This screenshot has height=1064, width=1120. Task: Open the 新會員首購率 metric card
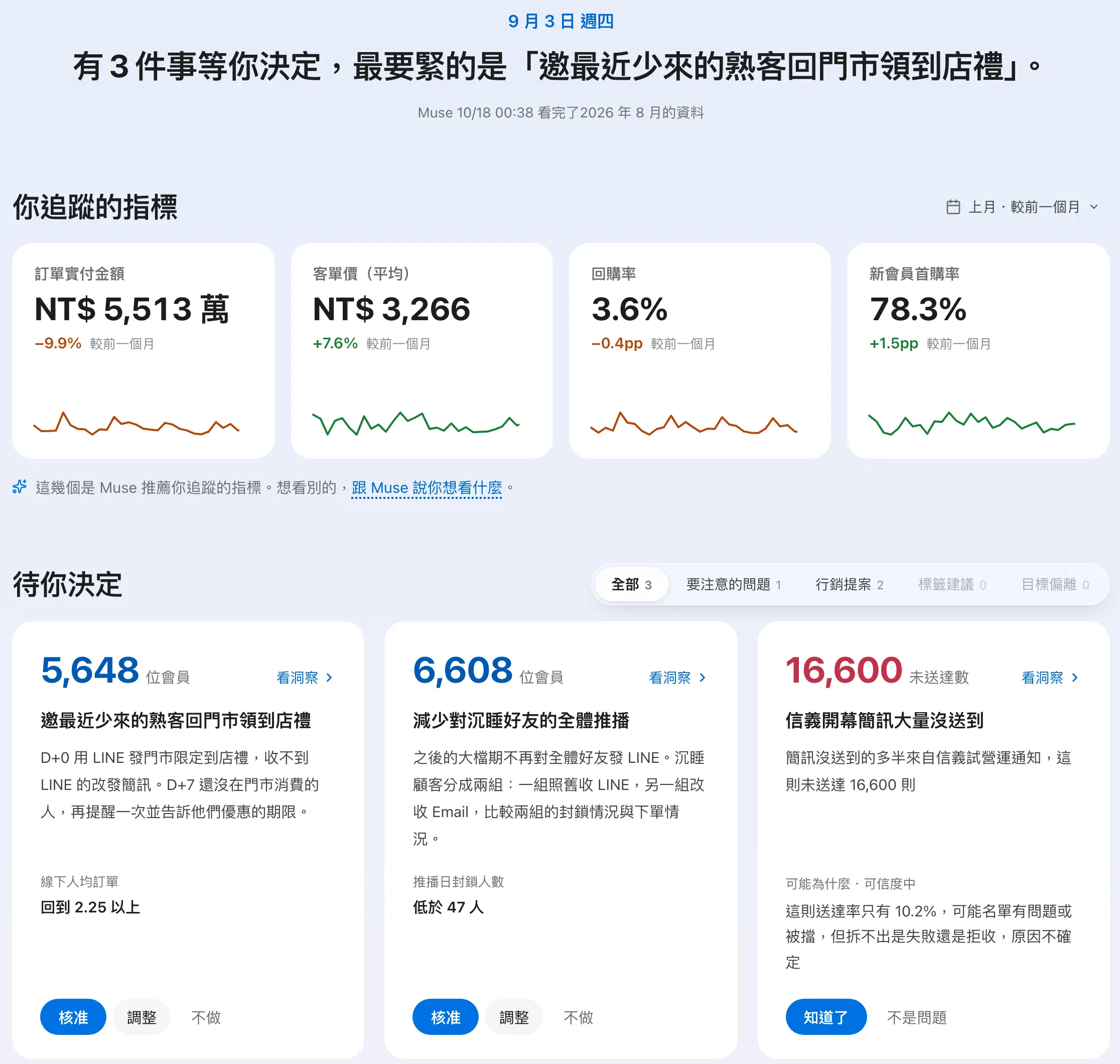tap(977, 350)
